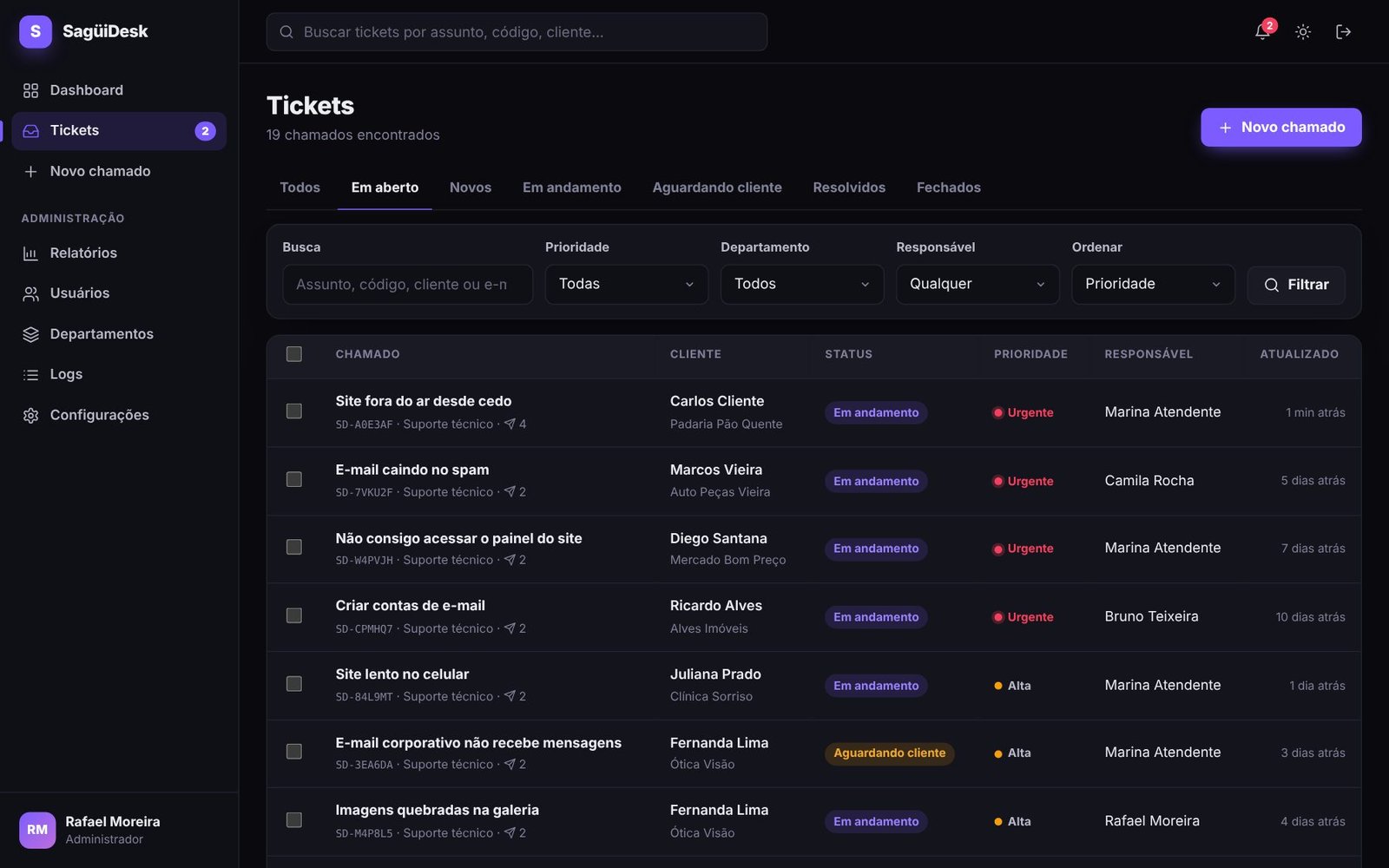
Task: Open Relatórios in the sidebar
Action: (119, 253)
